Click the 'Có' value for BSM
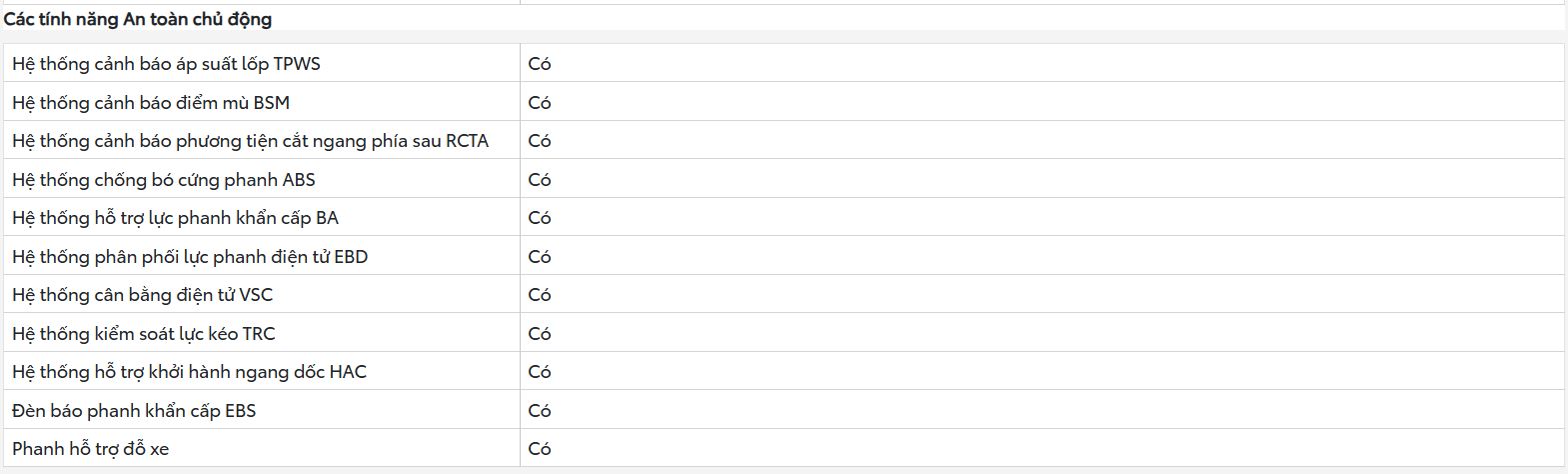Screen dimensions: 1568x474 click(540, 102)
